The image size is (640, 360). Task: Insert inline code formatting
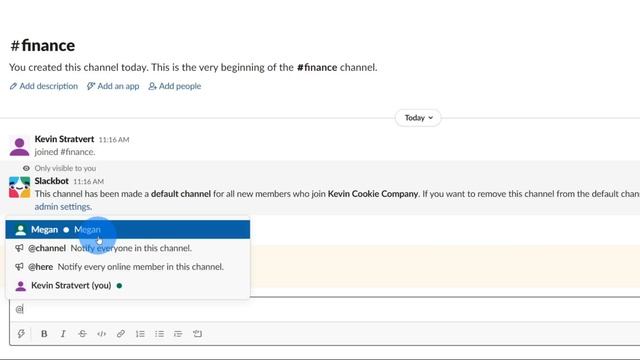click(102, 334)
